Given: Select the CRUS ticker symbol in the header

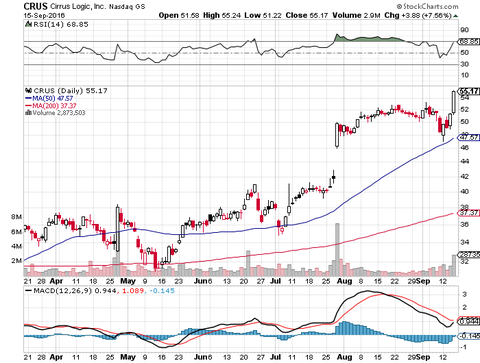Looking at the screenshot, I should pyautogui.click(x=36, y=6).
